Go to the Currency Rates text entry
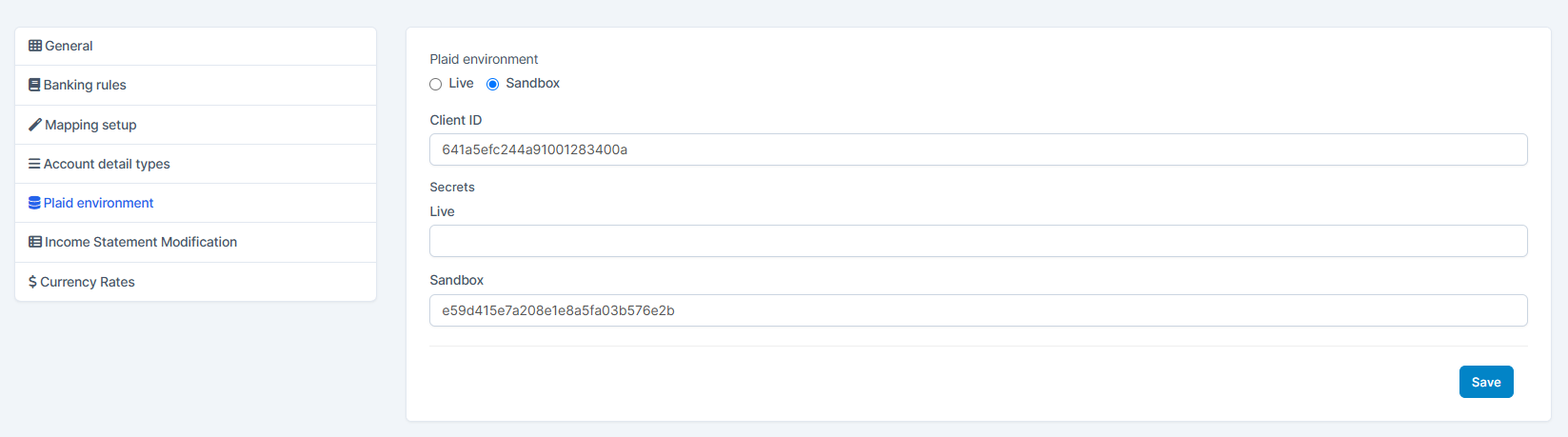The image size is (1568, 437). [x=88, y=282]
